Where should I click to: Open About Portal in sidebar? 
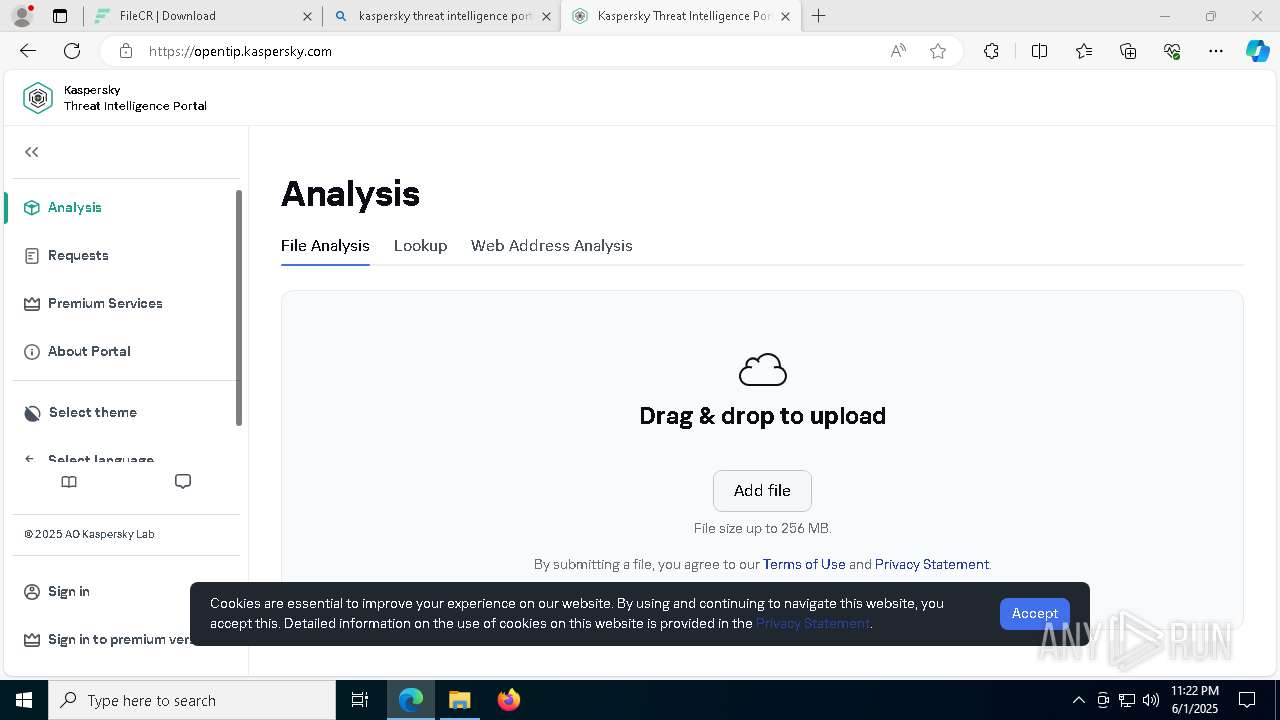coord(89,351)
